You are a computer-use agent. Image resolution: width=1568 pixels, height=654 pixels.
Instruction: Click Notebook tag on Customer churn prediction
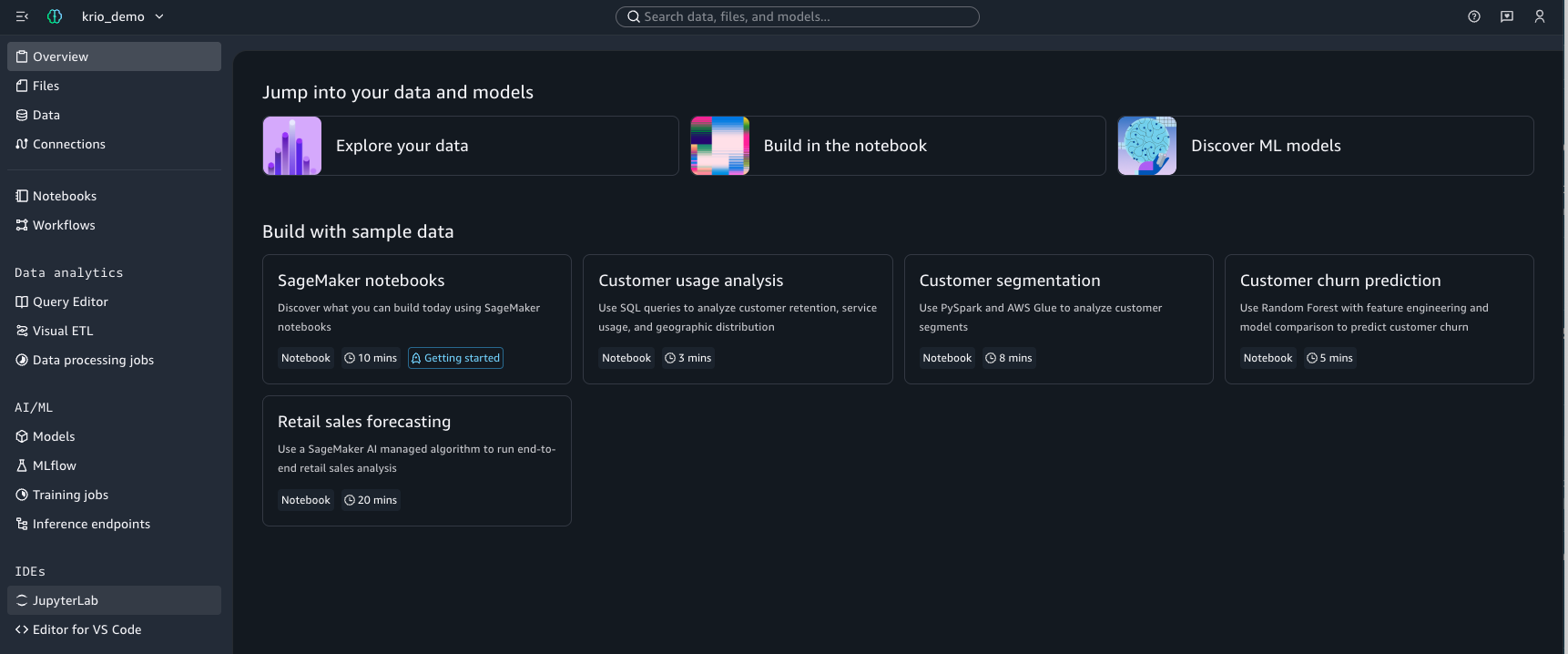coord(1268,358)
